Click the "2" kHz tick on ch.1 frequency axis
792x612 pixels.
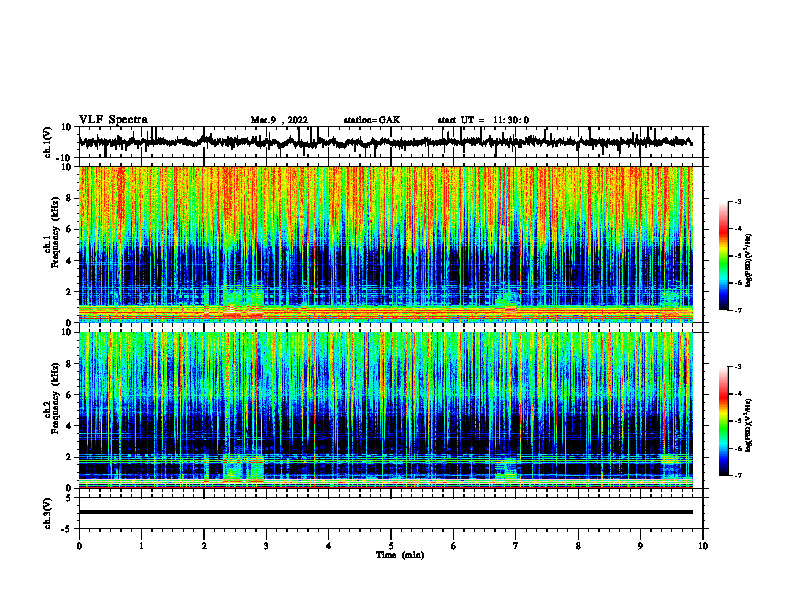tap(69, 292)
